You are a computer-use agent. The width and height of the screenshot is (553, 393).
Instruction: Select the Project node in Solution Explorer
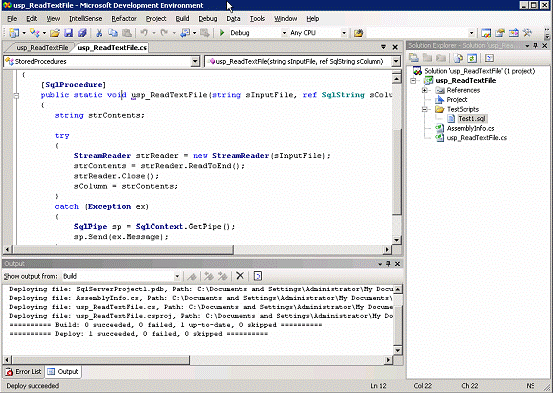pos(457,100)
